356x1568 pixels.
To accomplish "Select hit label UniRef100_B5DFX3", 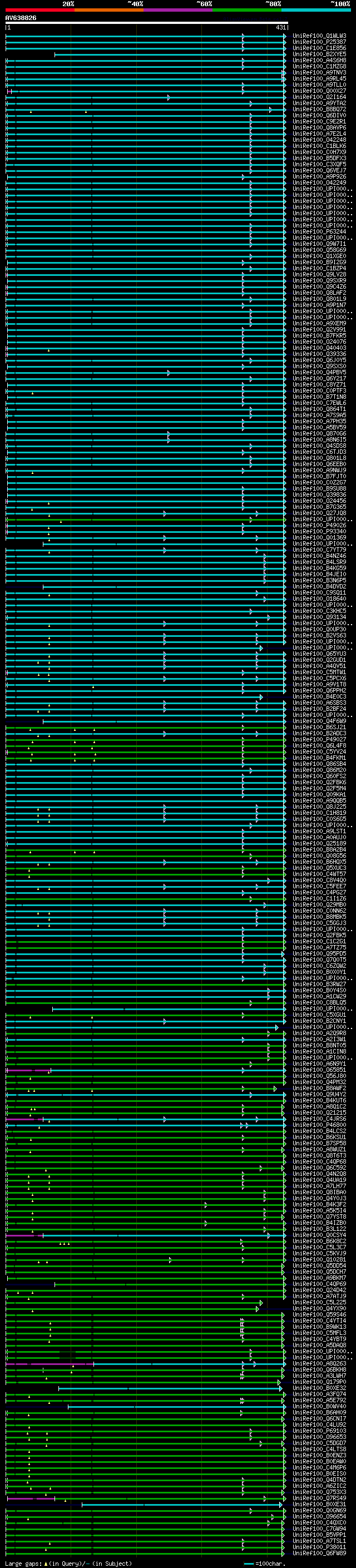I will coord(319,159).
